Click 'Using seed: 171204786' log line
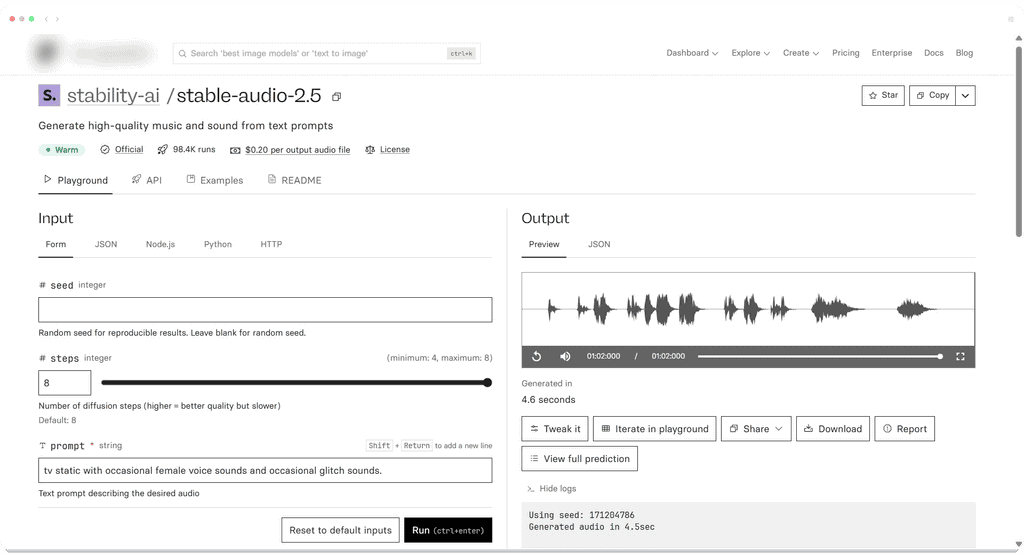Image resolution: width=1024 pixels, height=555 pixels. click(581, 515)
